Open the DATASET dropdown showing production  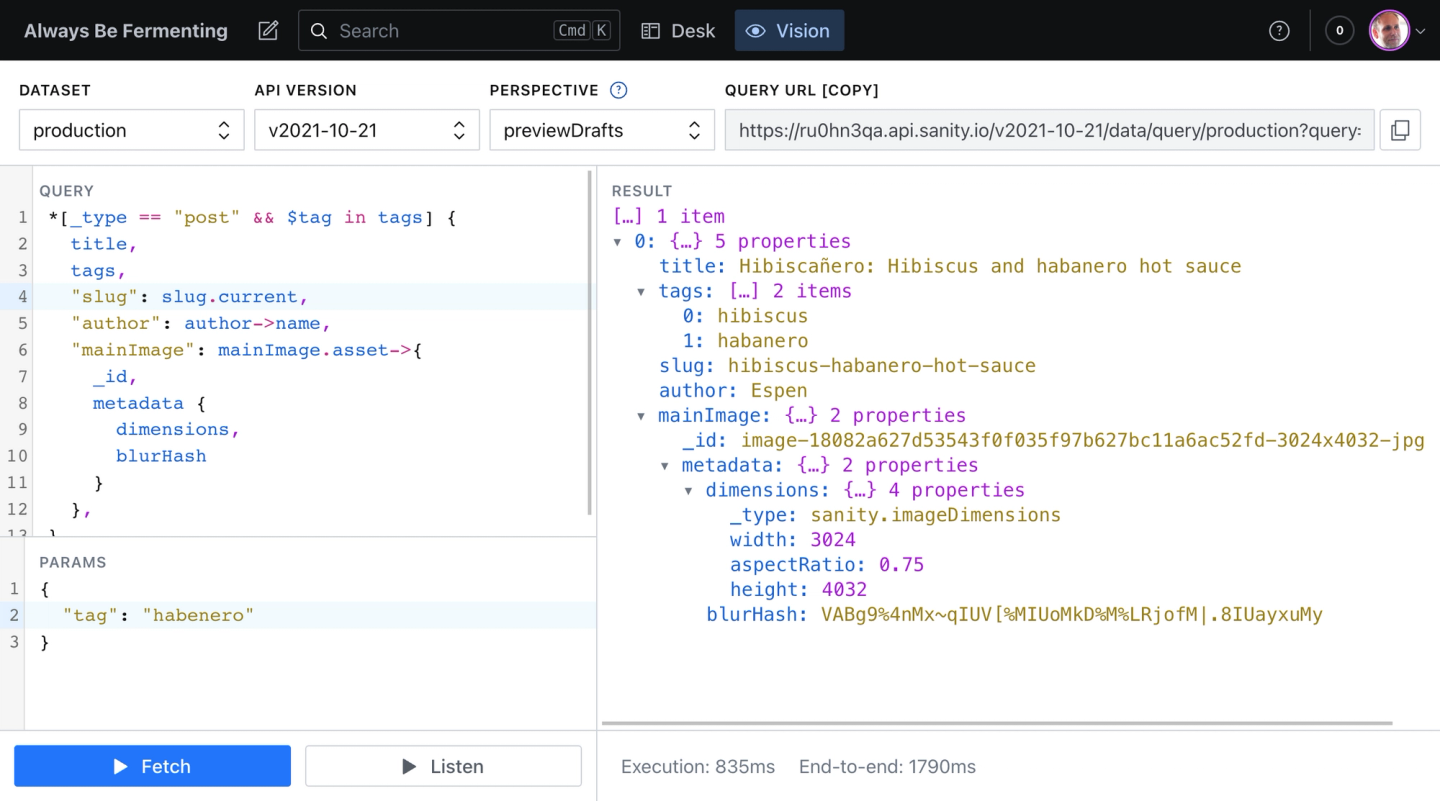click(x=131, y=129)
